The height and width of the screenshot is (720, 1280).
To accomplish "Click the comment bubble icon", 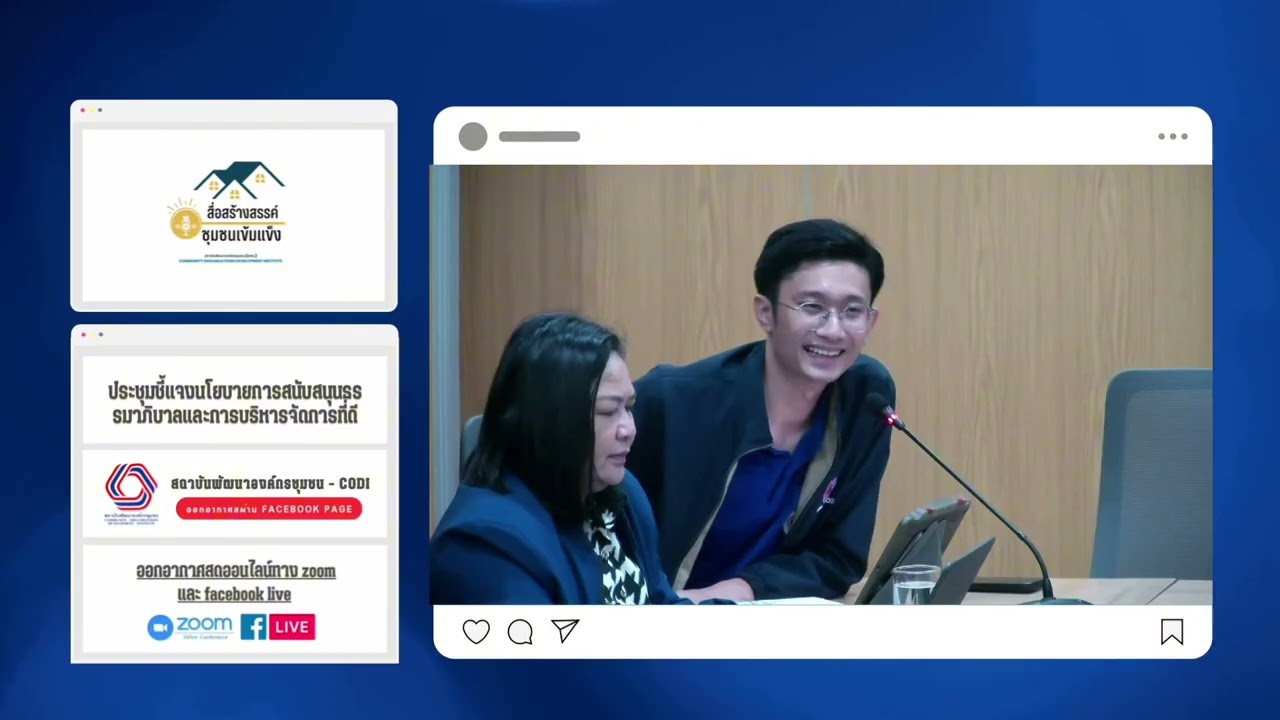I will tap(520, 632).
